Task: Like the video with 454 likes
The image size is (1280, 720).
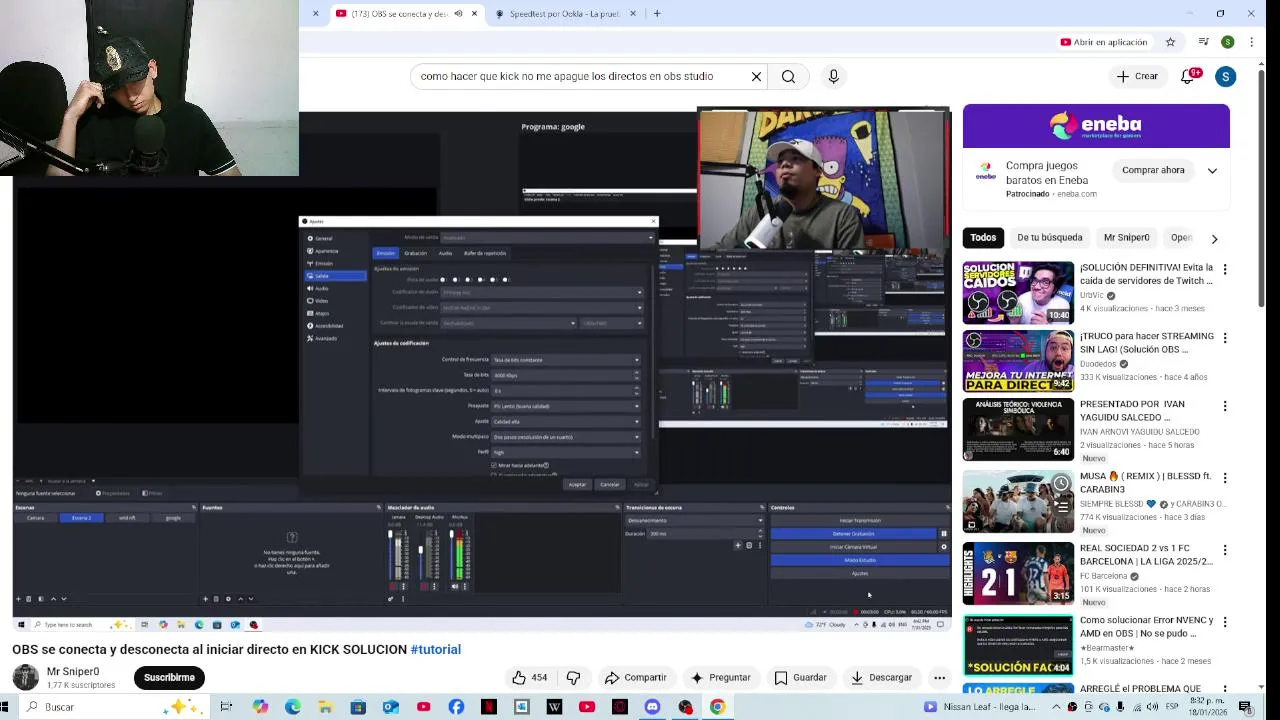Action: coord(529,677)
